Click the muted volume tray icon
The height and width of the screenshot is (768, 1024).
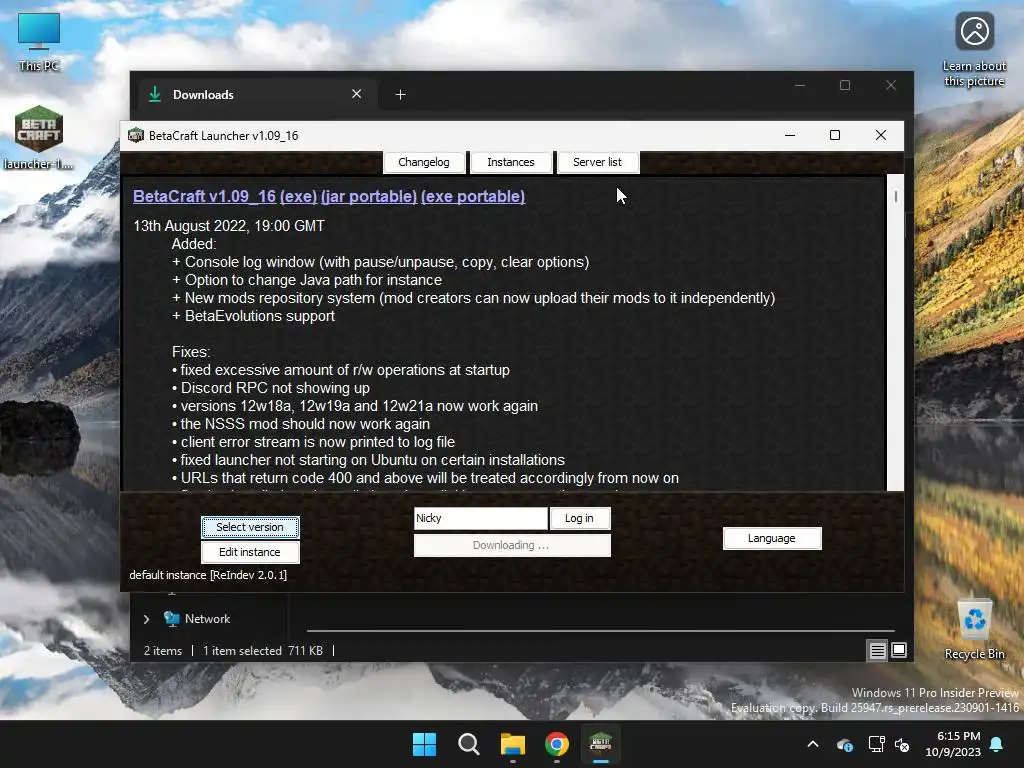tap(902, 744)
